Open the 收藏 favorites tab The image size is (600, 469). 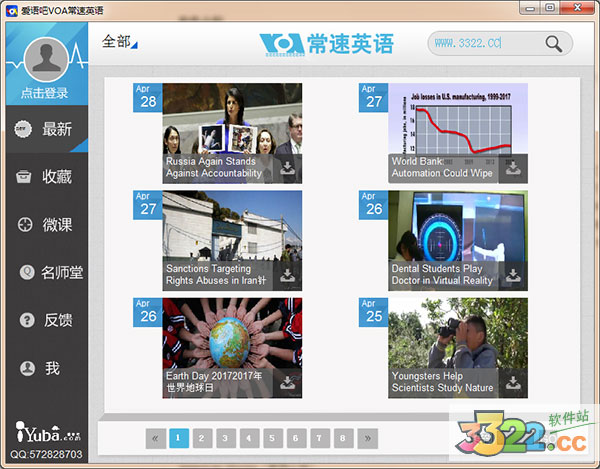point(47,177)
